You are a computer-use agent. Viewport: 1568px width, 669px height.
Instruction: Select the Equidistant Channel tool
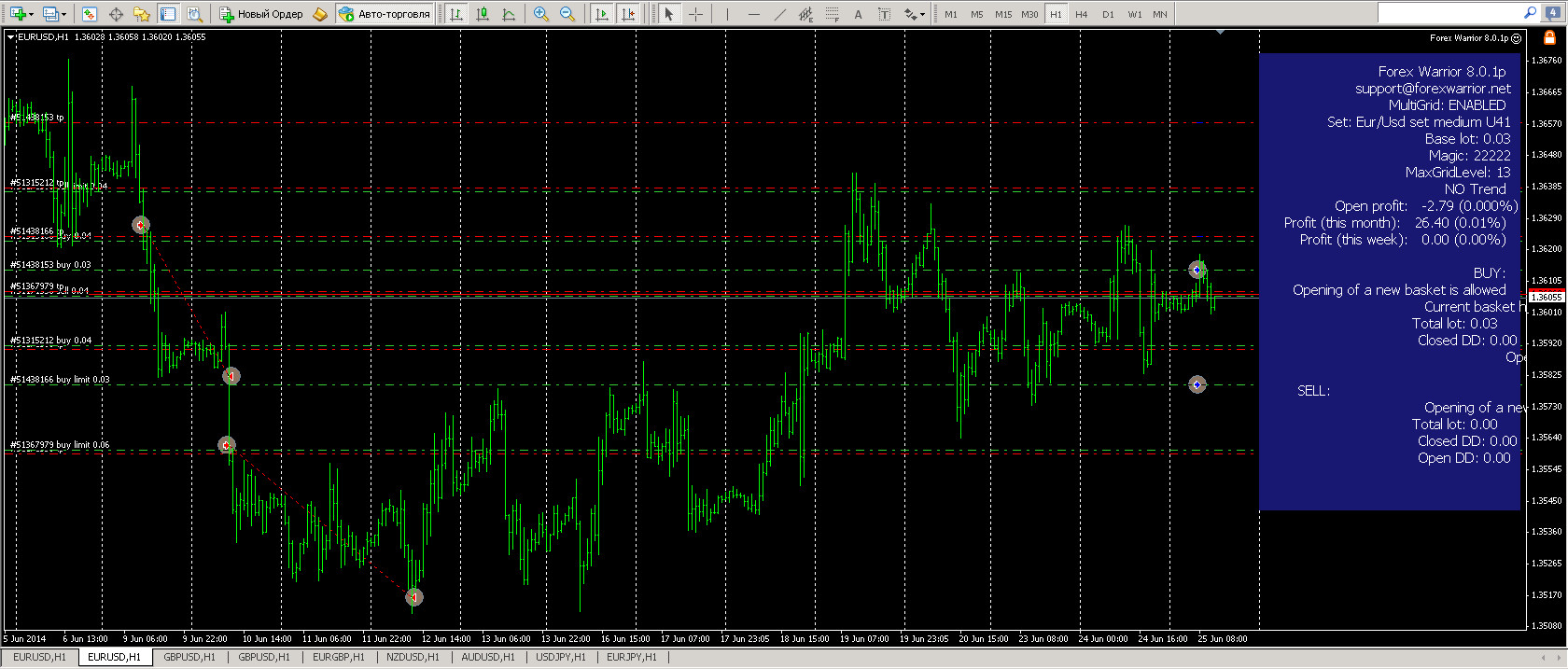tap(806, 14)
